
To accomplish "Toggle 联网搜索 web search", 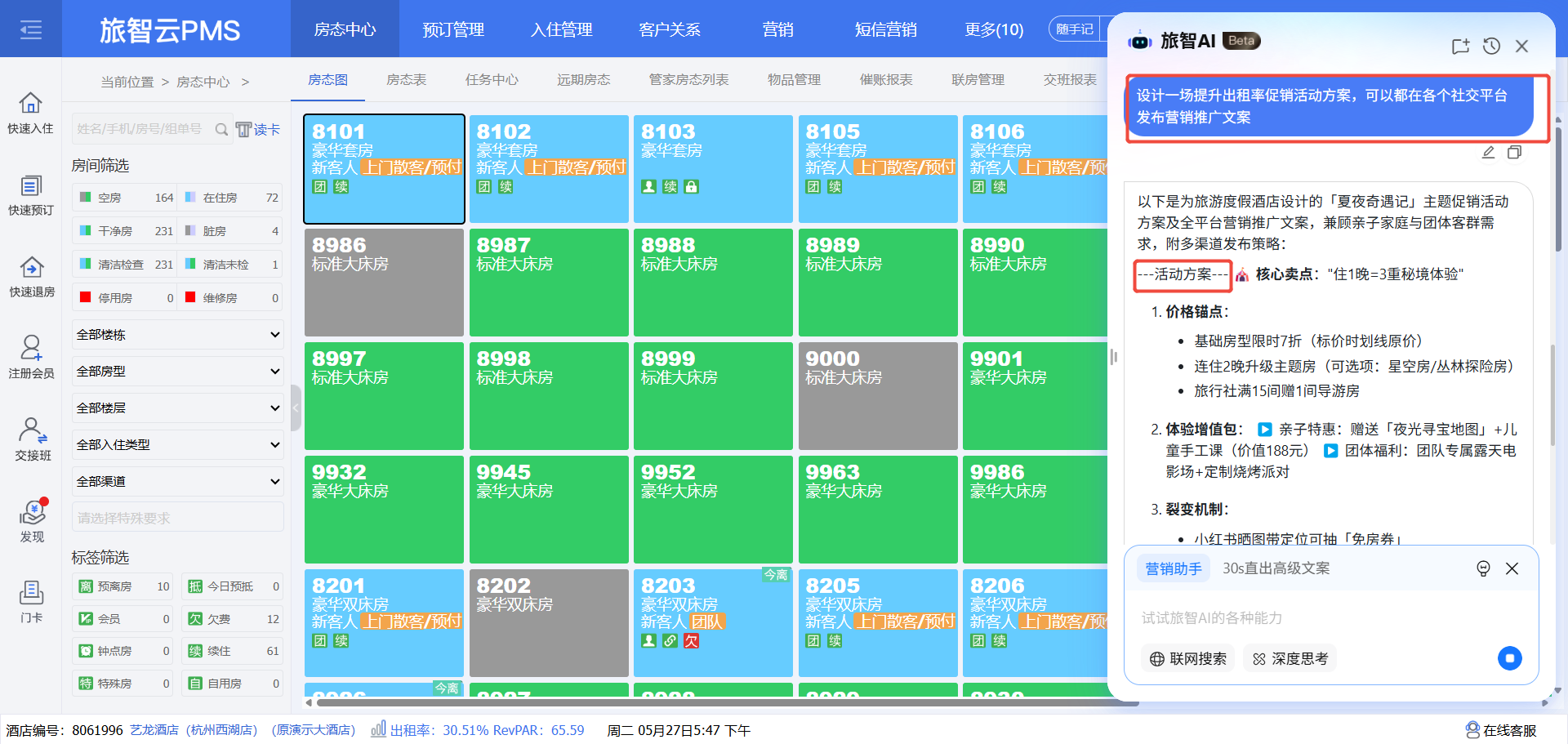I will click(x=1188, y=658).
